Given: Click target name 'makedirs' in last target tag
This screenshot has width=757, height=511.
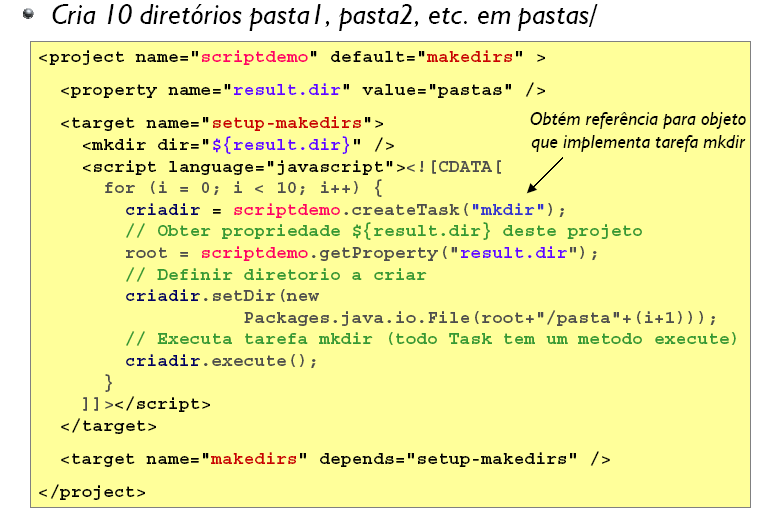Looking at the screenshot, I should (x=254, y=458).
